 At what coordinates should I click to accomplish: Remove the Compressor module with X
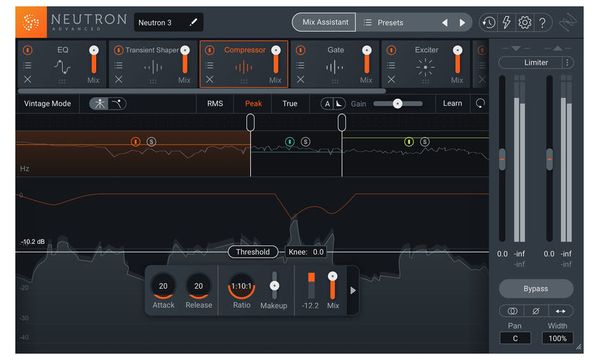coord(210,80)
